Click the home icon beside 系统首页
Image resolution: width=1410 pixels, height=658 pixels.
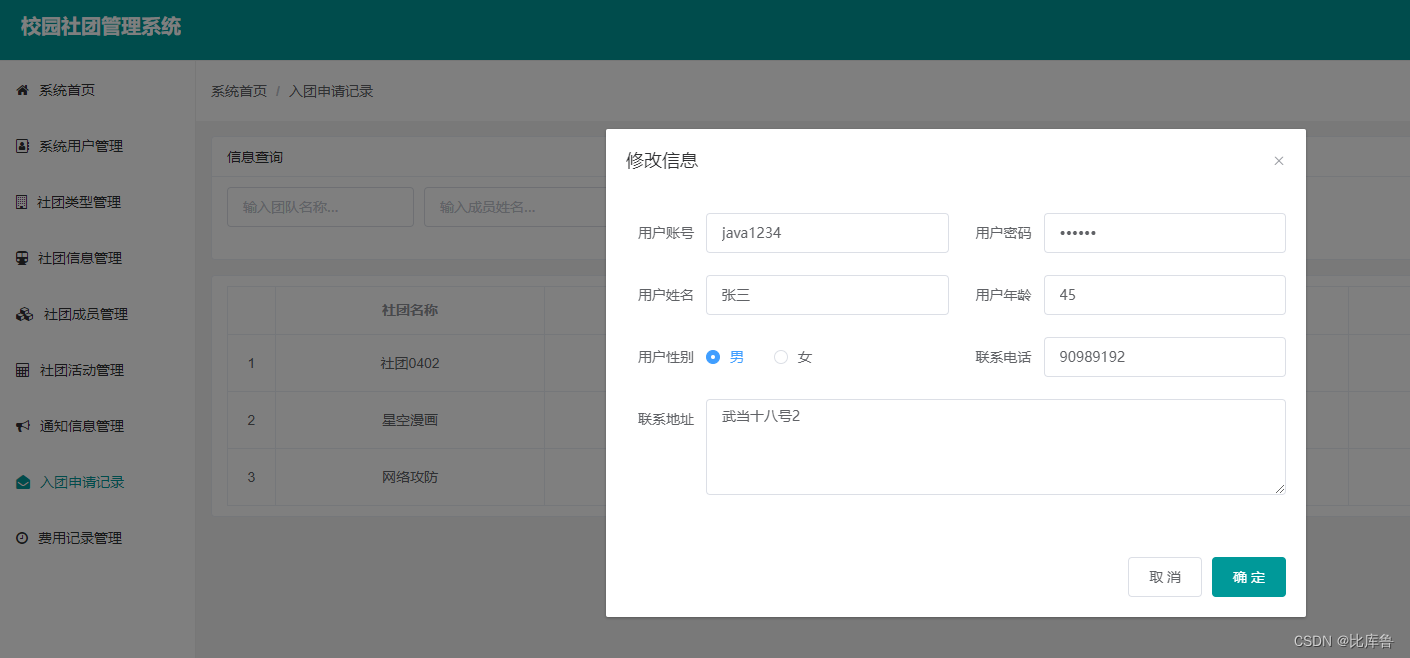[22, 90]
